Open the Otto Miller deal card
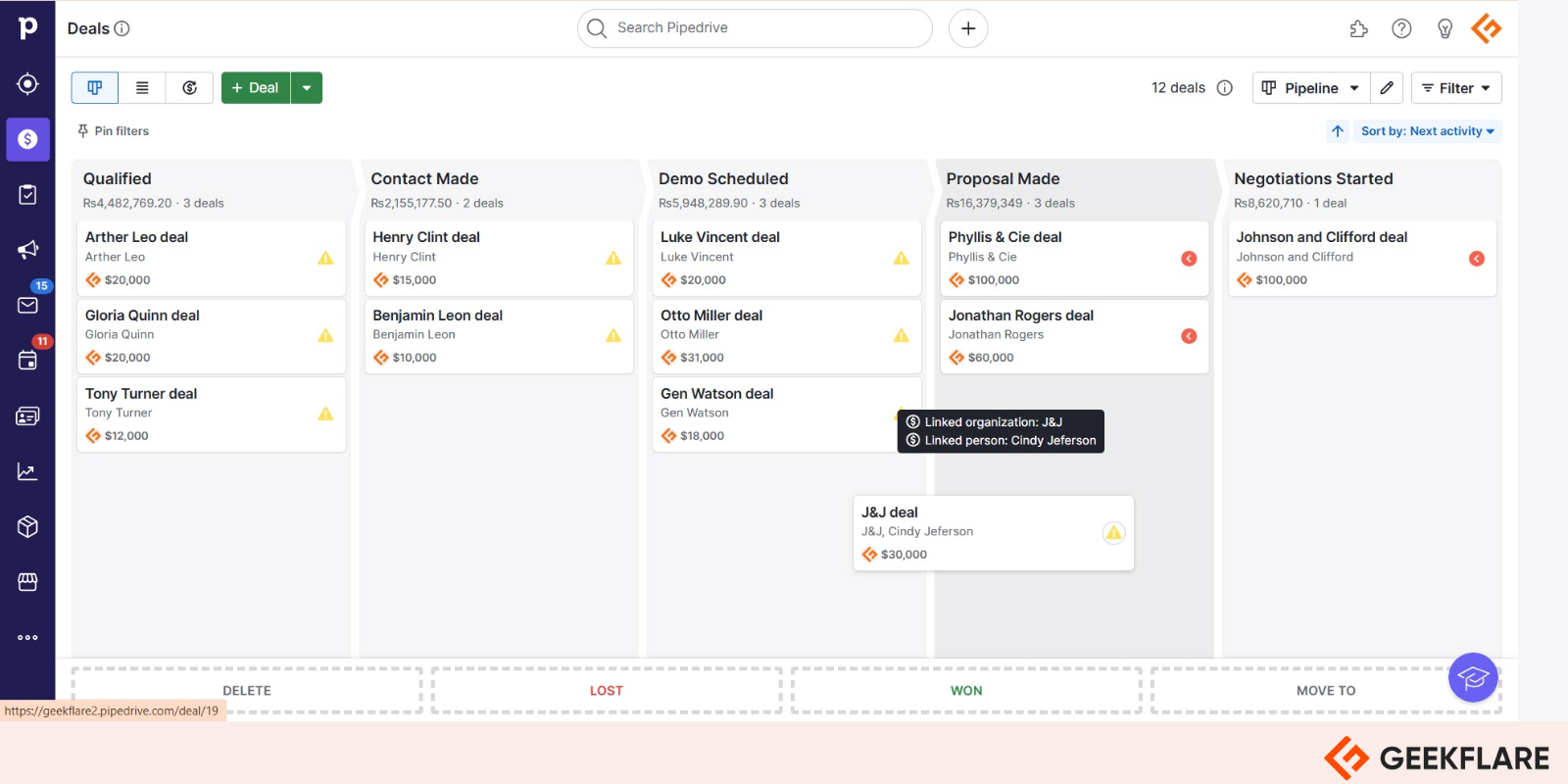Viewport: 1568px width, 784px height. point(787,336)
